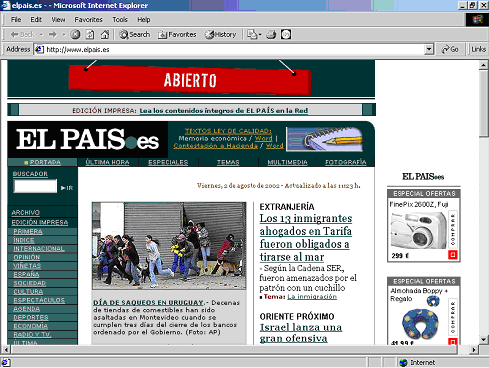Open the Help menu
The height and width of the screenshot is (368, 489).
click(x=144, y=20)
